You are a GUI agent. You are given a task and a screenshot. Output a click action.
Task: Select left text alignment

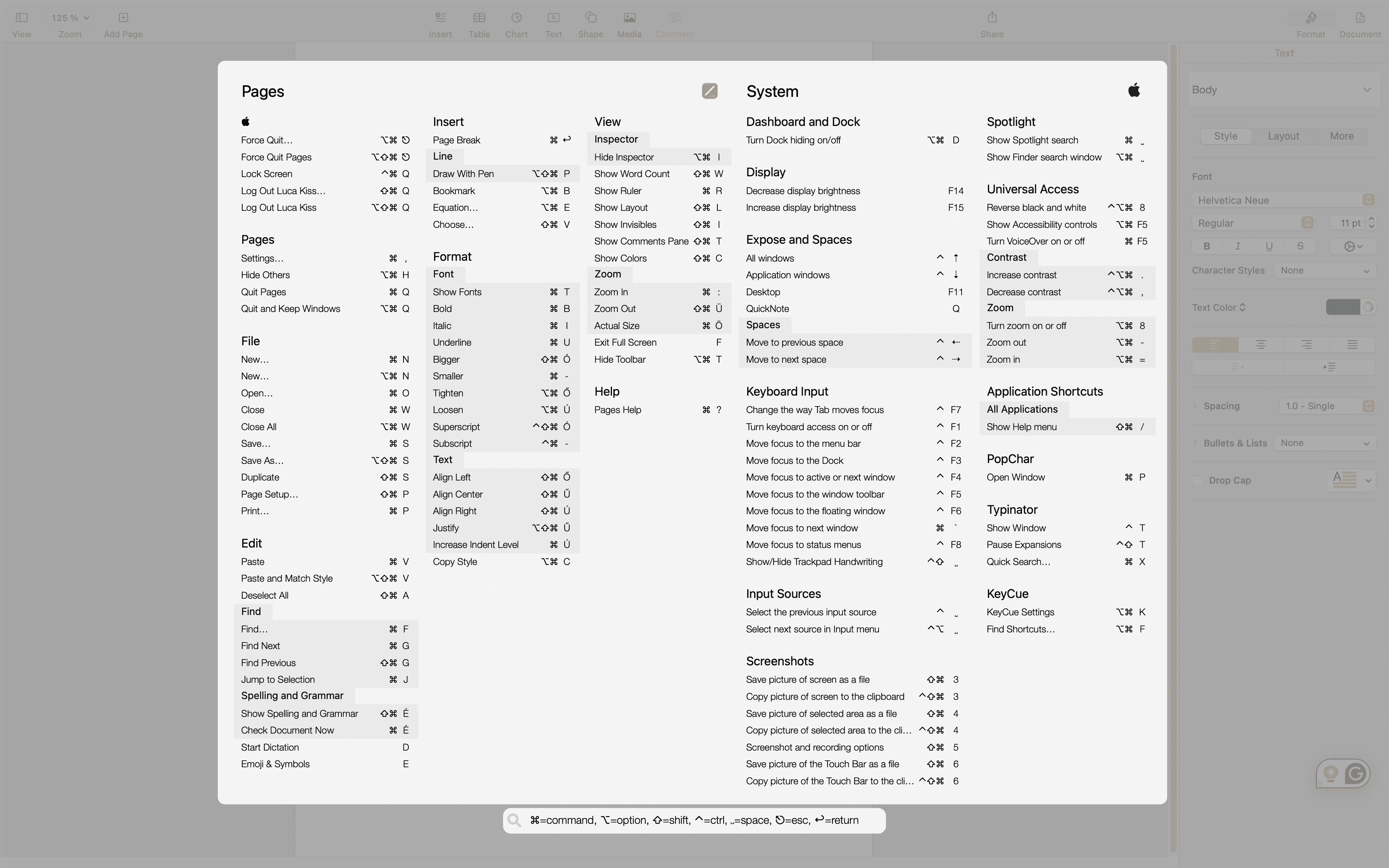point(1215,344)
